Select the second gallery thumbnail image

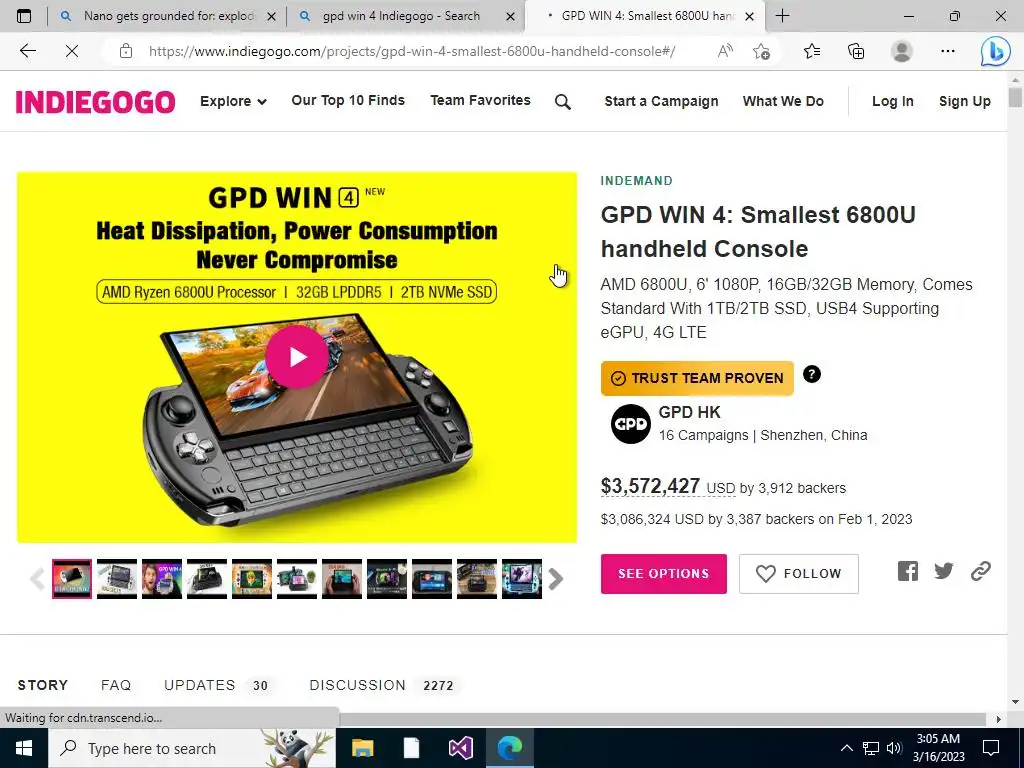[117, 579]
